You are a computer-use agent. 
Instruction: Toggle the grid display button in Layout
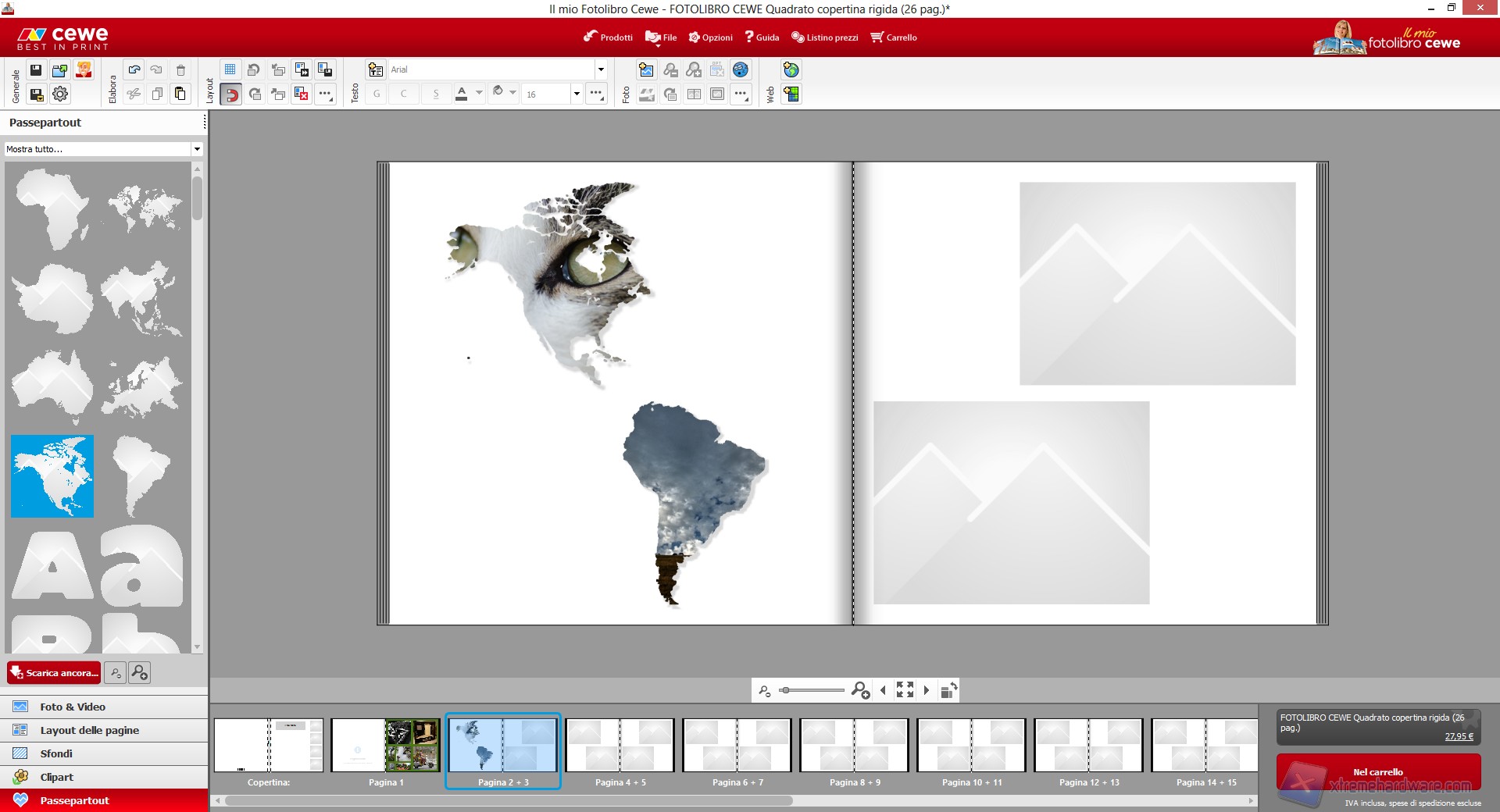coord(230,70)
